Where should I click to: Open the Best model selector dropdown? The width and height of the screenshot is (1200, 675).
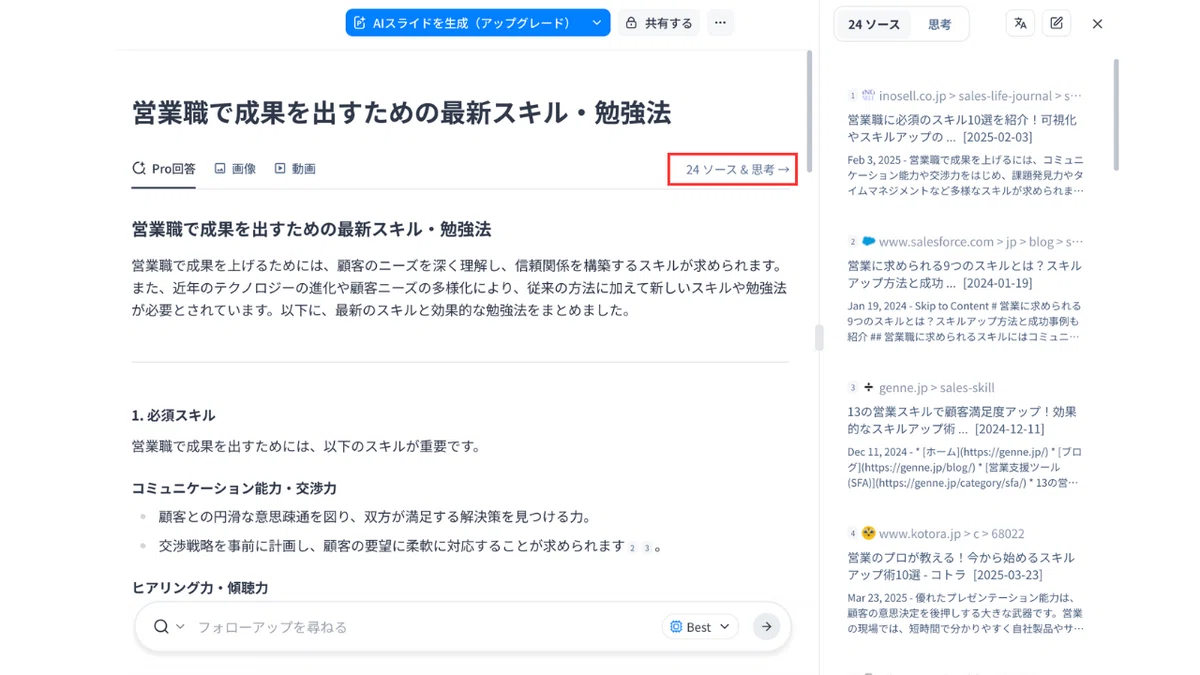699,627
